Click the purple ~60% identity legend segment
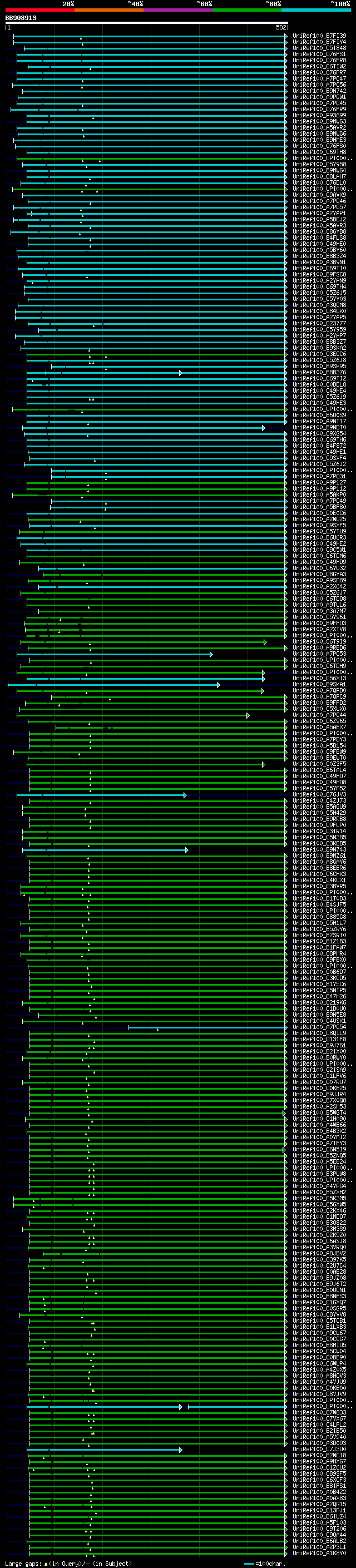The height and width of the screenshot is (1568, 356). [x=179, y=10]
